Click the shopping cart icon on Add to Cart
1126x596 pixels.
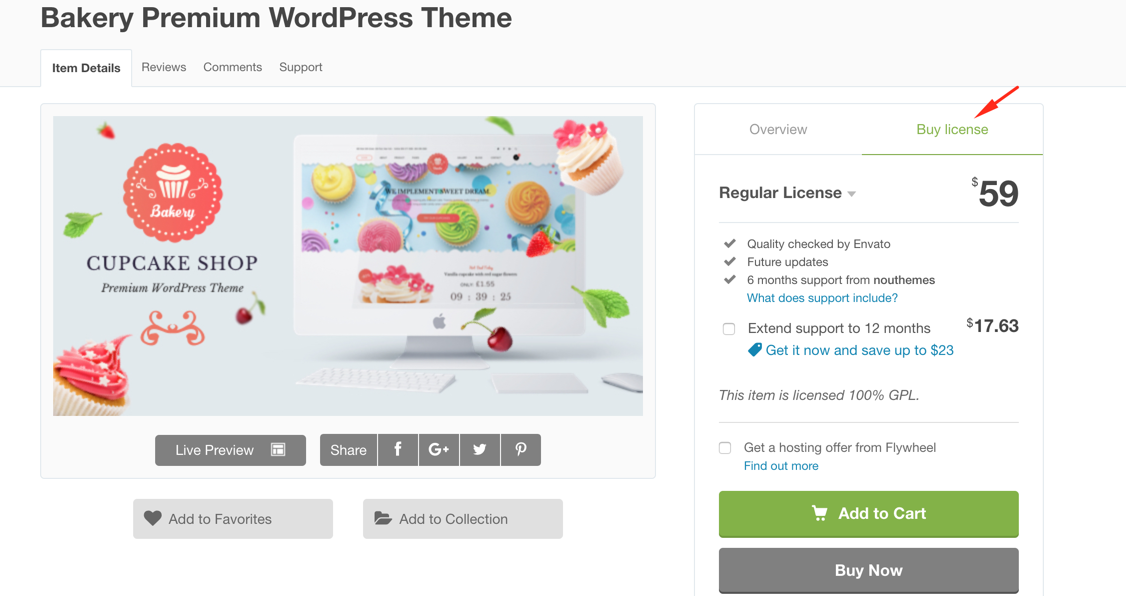pyautogui.click(x=819, y=513)
